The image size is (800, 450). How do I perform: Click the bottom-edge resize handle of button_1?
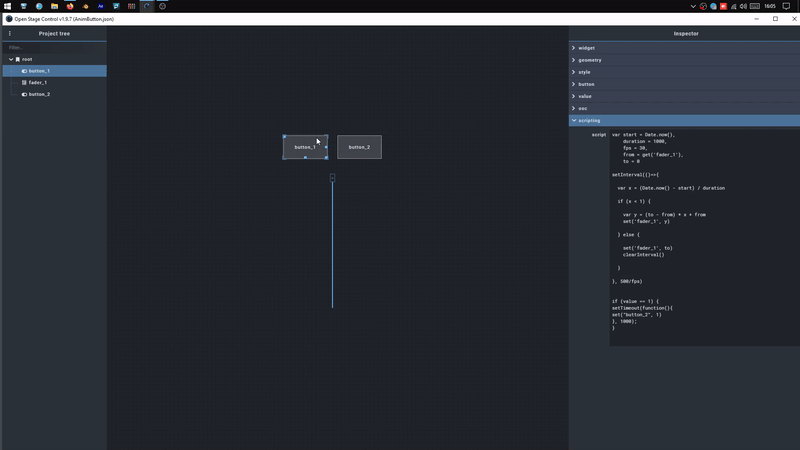tap(305, 158)
